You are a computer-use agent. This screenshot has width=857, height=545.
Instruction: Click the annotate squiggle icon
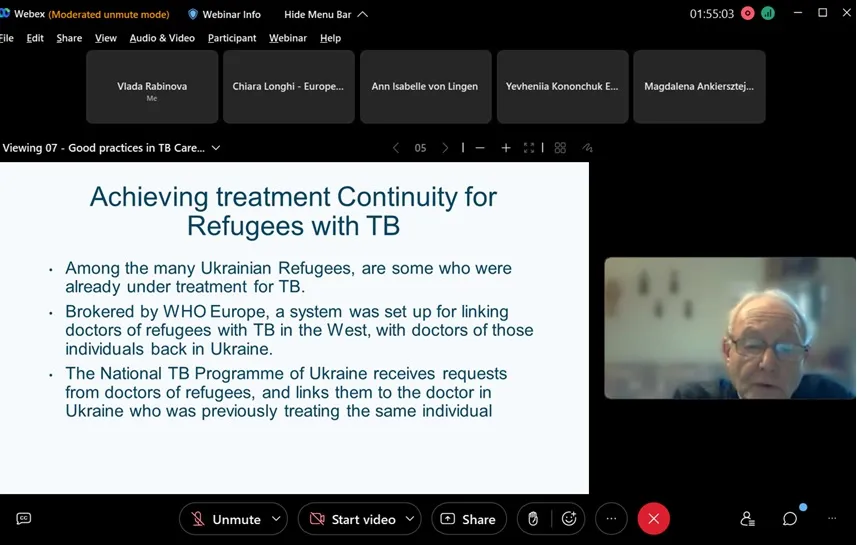(x=588, y=148)
